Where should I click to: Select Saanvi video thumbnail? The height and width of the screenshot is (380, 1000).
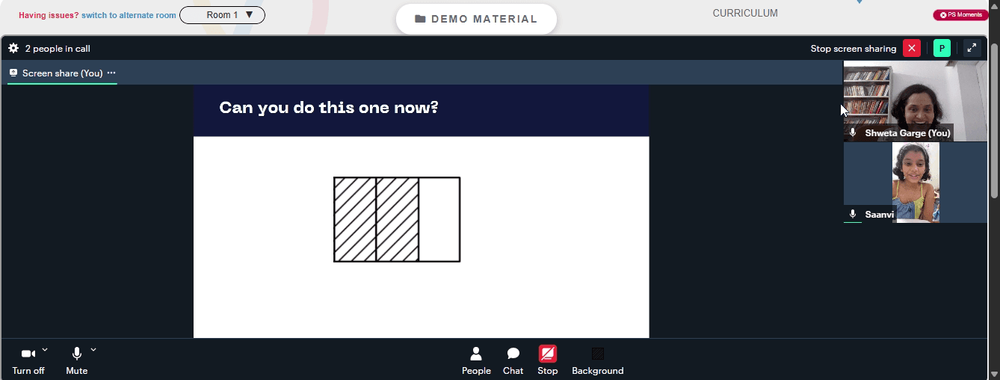click(915, 182)
